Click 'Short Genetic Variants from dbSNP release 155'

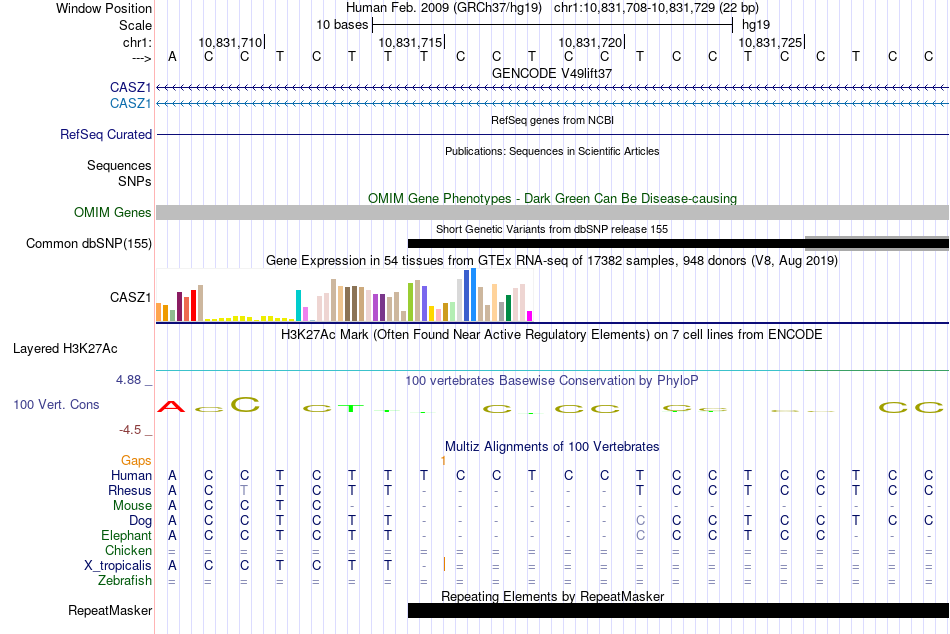(552, 229)
